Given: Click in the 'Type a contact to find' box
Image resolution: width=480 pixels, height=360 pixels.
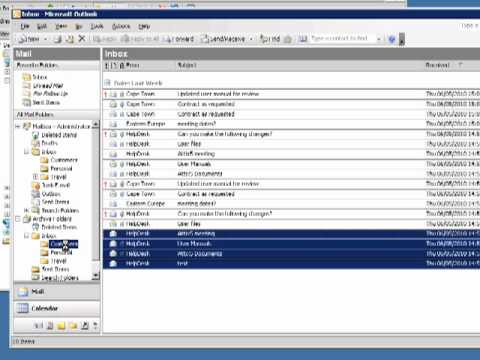Looking at the screenshot, I should coord(342,39).
